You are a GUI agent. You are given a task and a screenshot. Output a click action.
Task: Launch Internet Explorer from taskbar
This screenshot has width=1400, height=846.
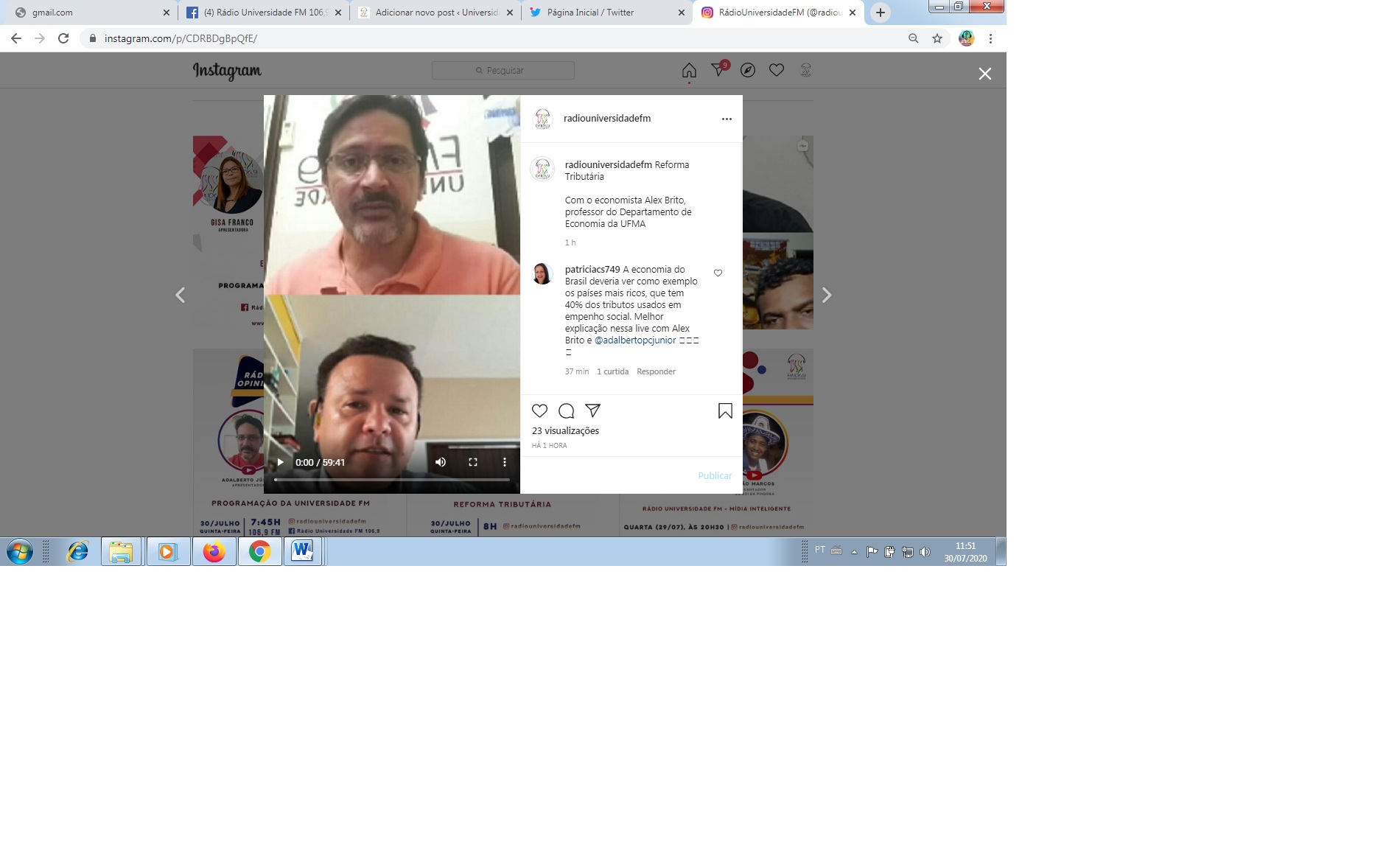pyautogui.click(x=77, y=551)
